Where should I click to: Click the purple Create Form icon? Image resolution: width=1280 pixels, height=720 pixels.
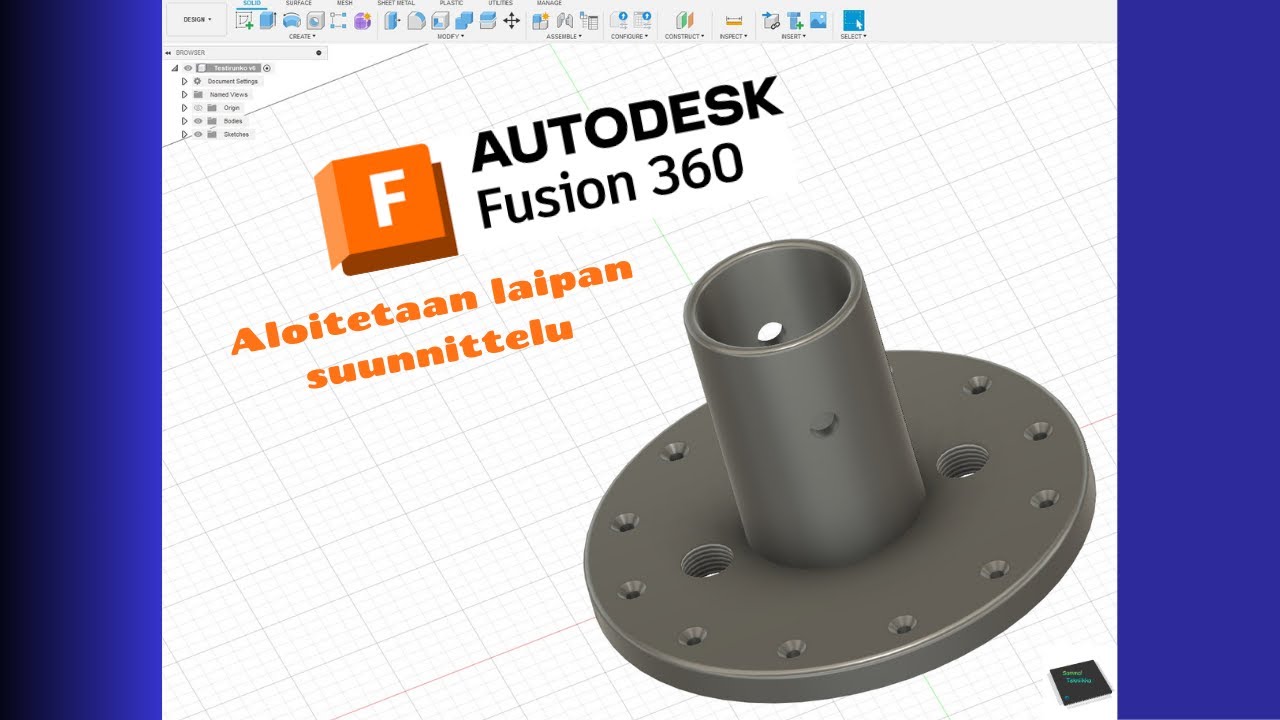[x=362, y=20]
